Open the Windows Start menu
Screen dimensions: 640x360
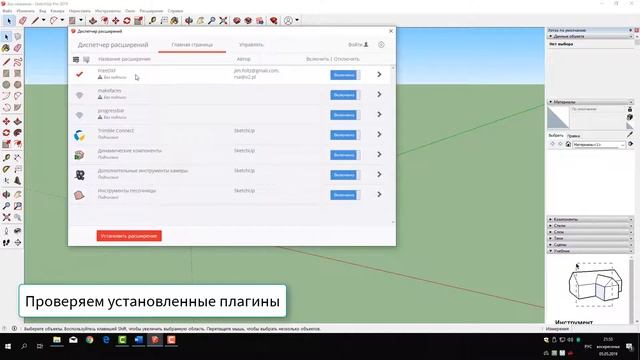(7, 346)
